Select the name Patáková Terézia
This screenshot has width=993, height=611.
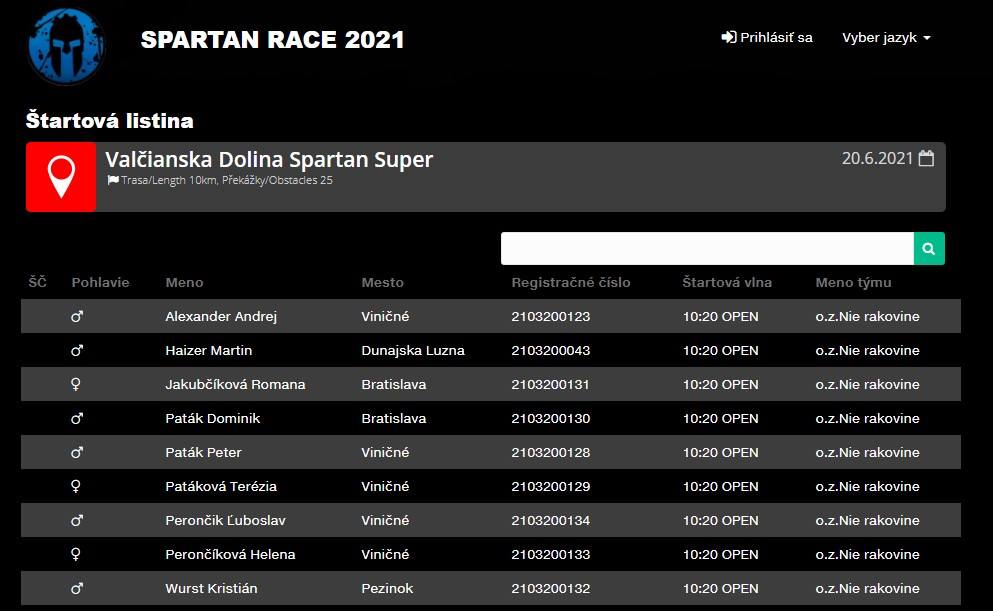coord(221,486)
